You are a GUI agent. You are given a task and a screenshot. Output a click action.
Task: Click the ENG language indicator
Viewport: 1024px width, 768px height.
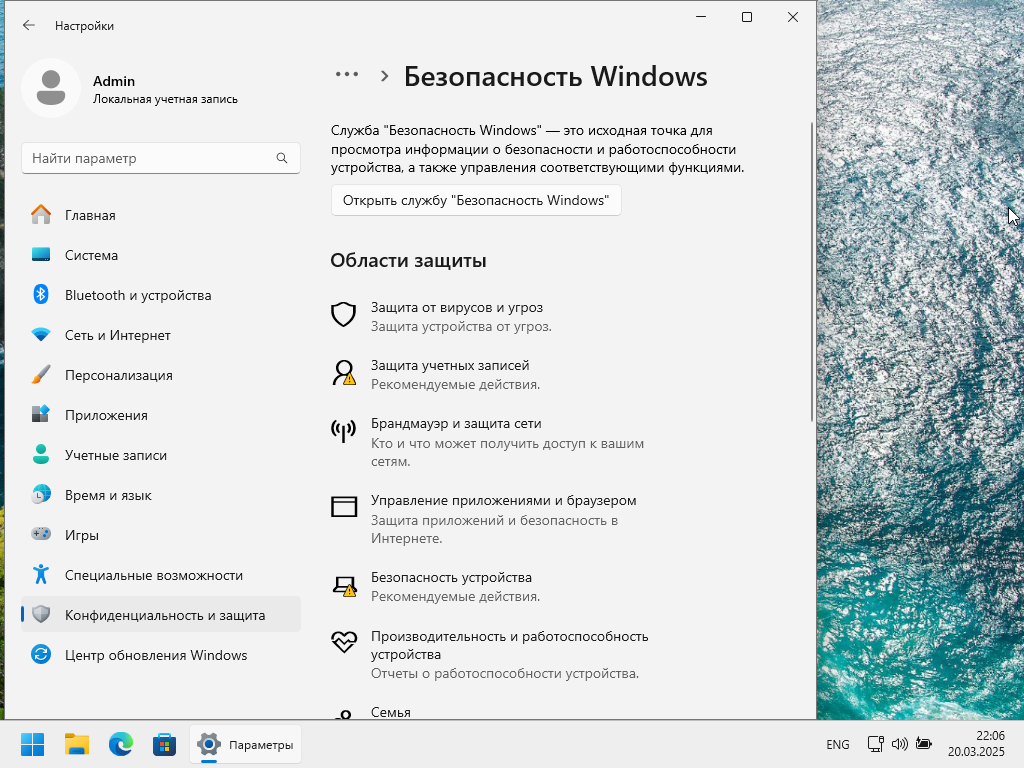pos(838,744)
